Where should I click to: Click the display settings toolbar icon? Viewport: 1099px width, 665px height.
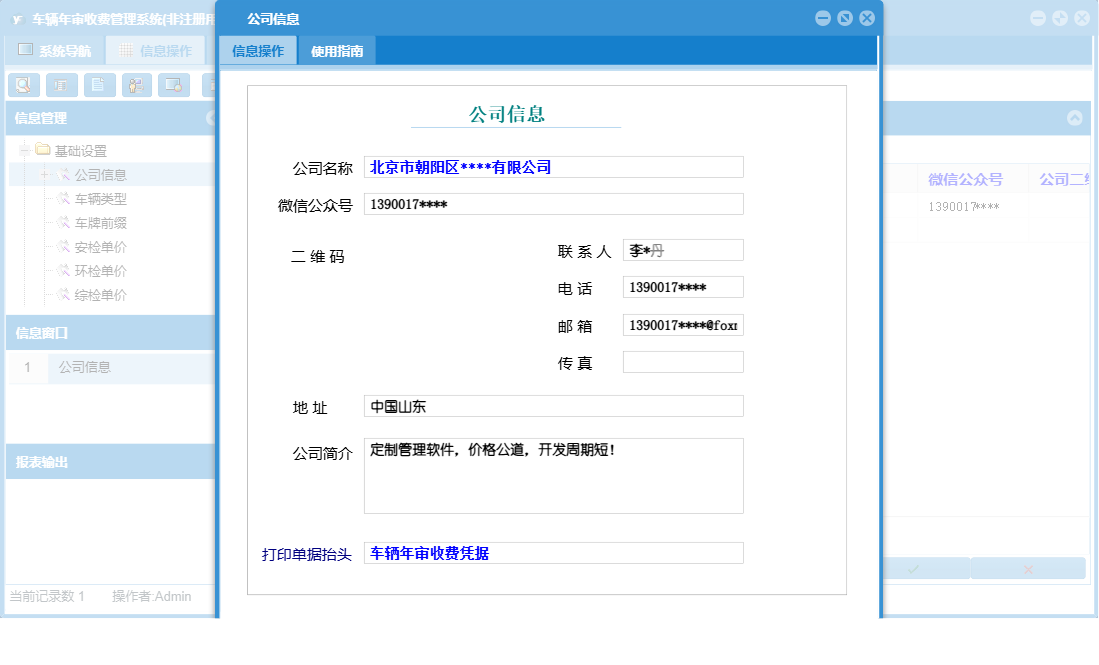[x=174, y=85]
